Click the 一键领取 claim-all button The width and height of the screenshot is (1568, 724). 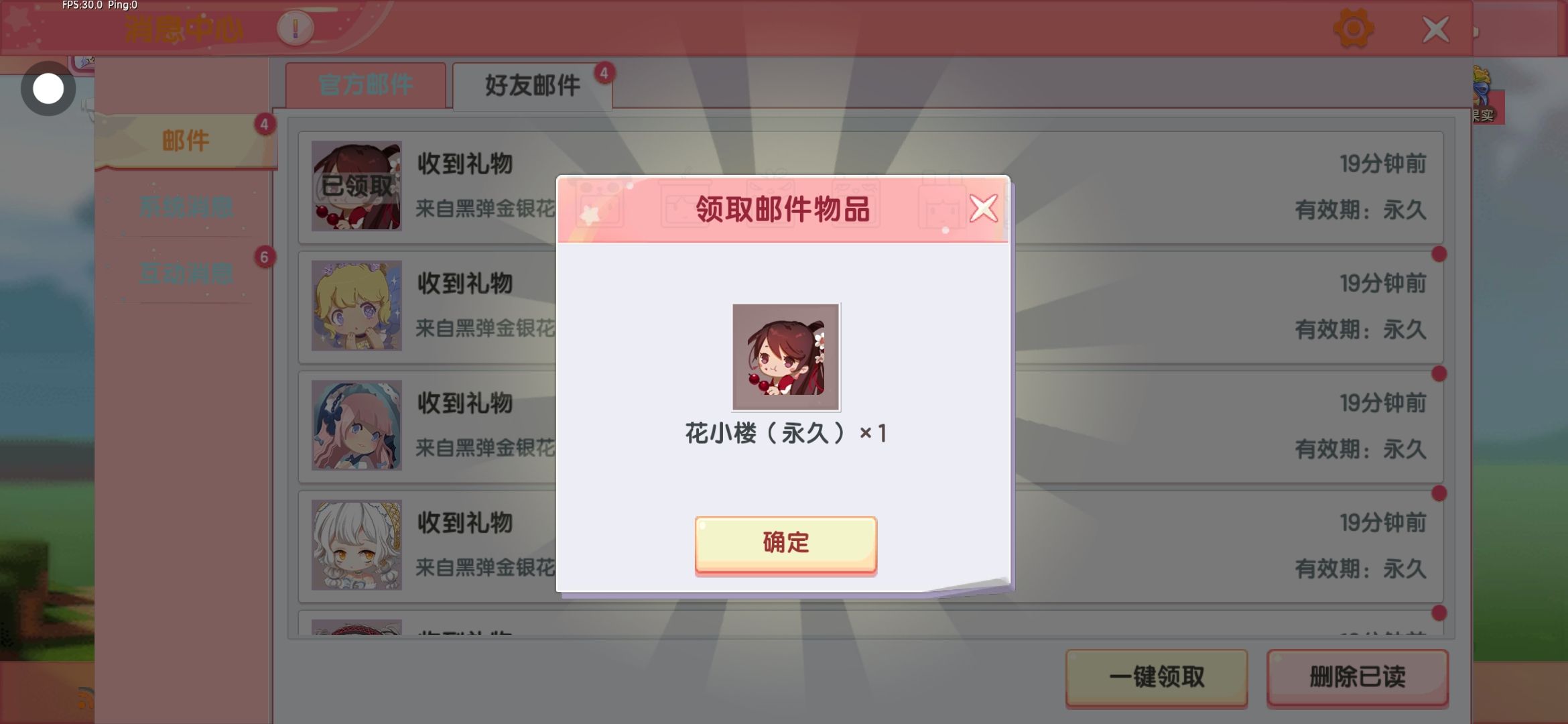click(1157, 677)
